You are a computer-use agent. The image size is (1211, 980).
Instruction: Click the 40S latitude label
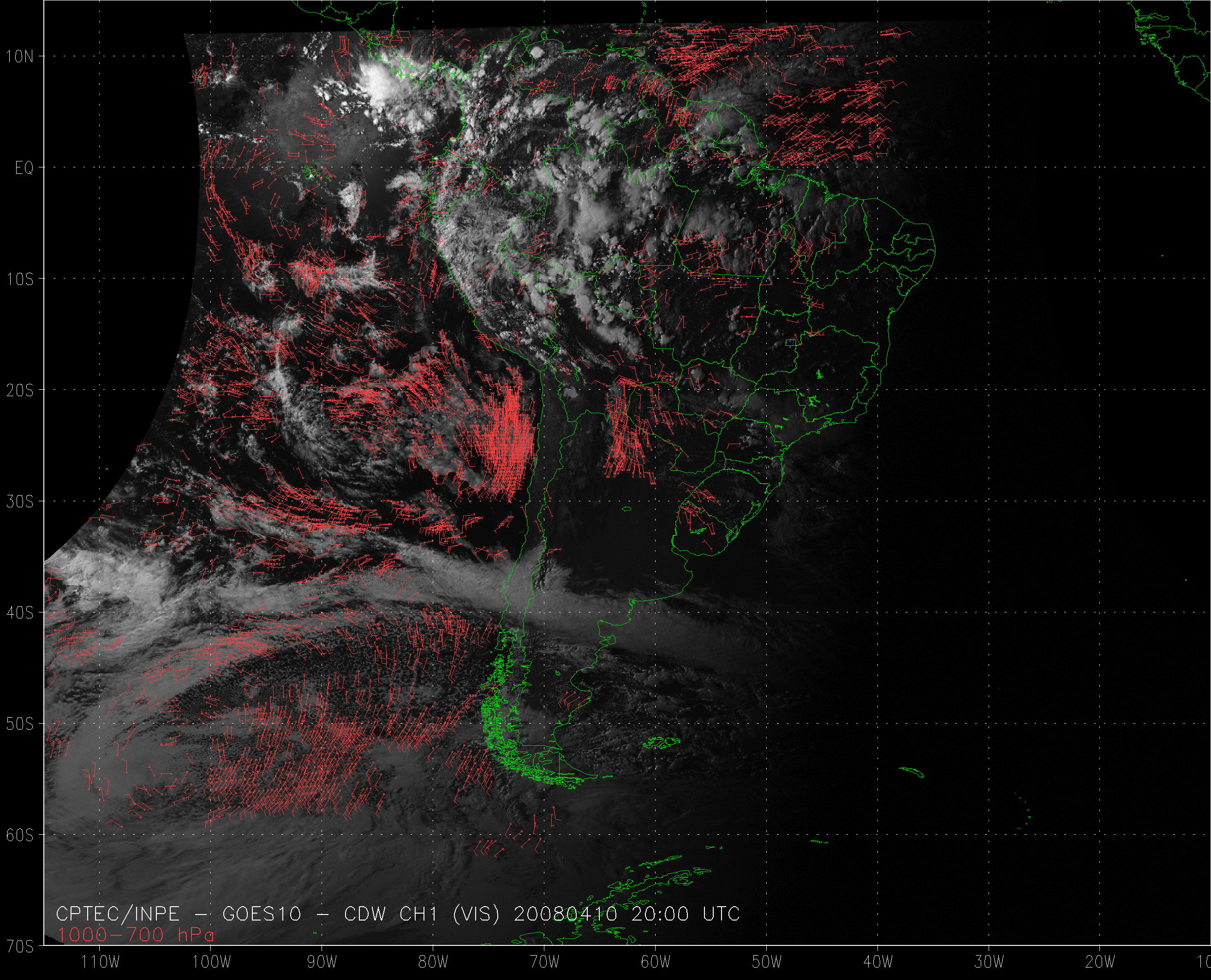pyautogui.click(x=20, y=613)
